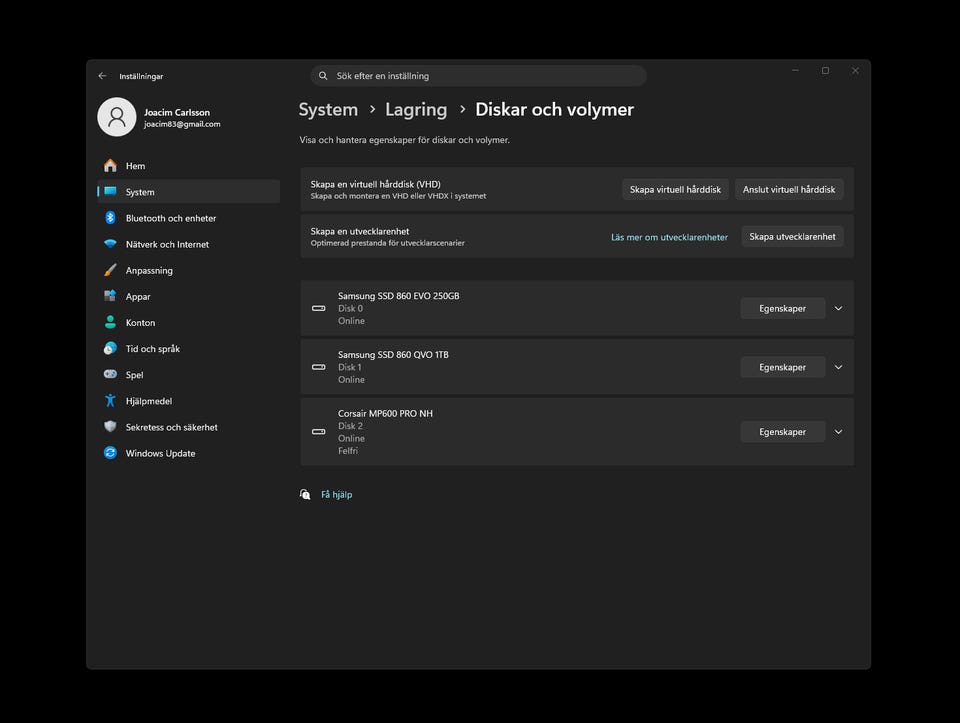Image resolution: width=960 pixels, height=723 pixels.
Task: Click the Lagring breadcrumb
Action: (x=416, y=110)
